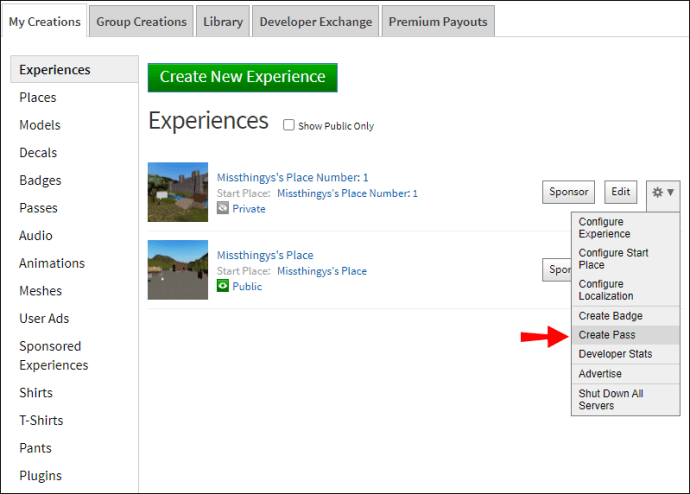Open the Developer Exchange tab
The height and width of the screenshot is (494, 690).
[x=316, y=22]
